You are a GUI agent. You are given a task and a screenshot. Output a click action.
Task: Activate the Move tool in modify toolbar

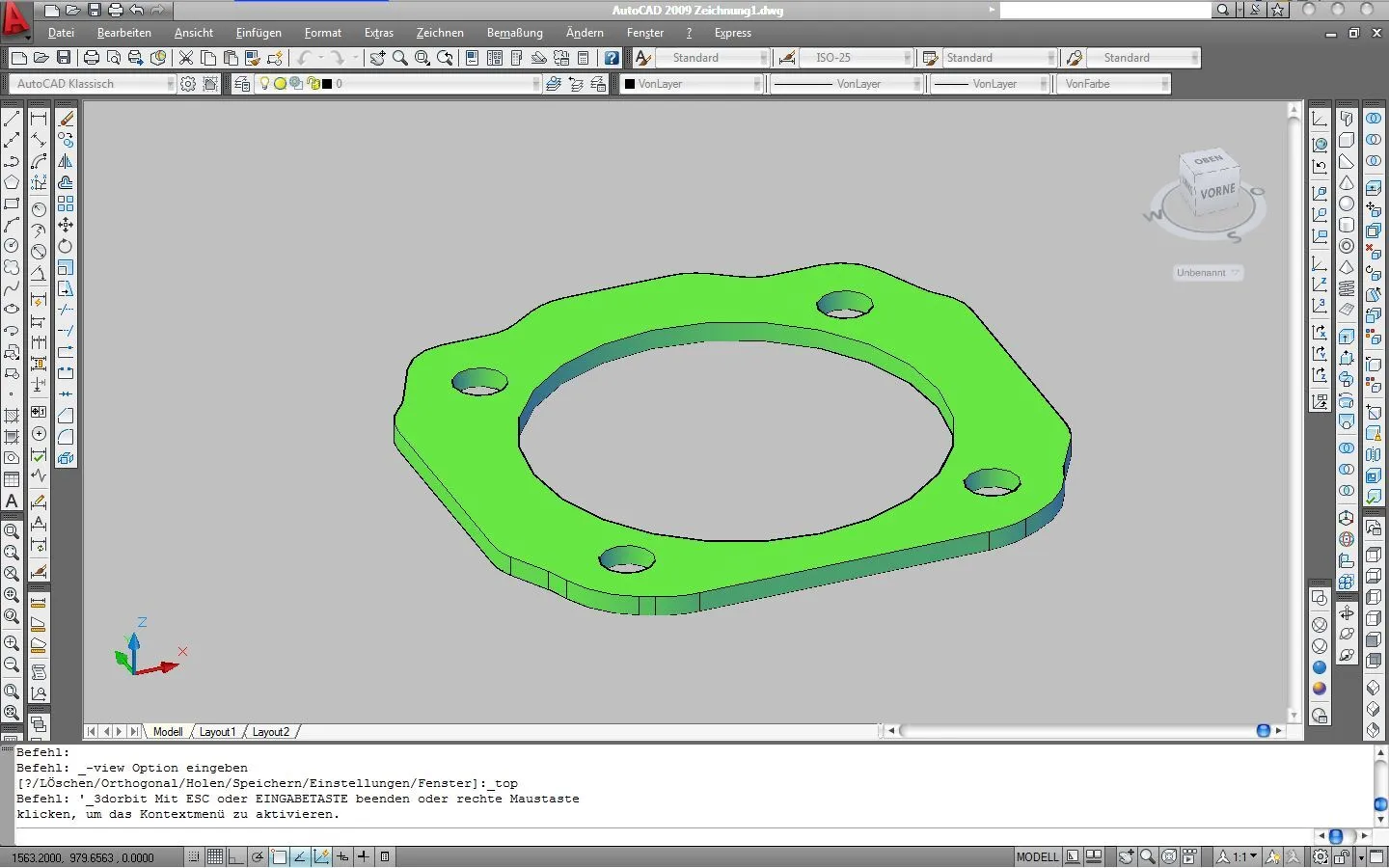66,225
